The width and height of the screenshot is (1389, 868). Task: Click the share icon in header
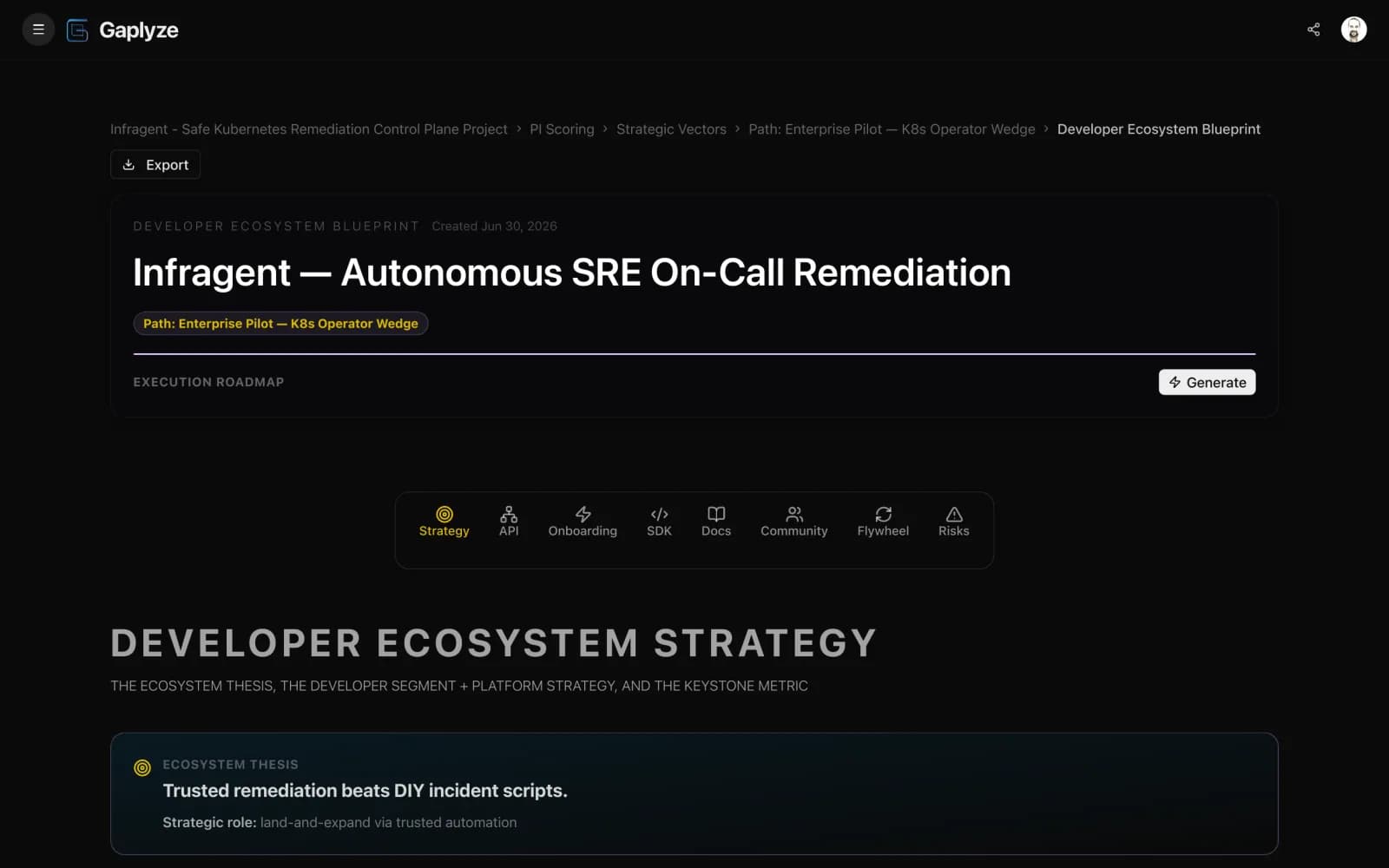tap(1313, 30)
